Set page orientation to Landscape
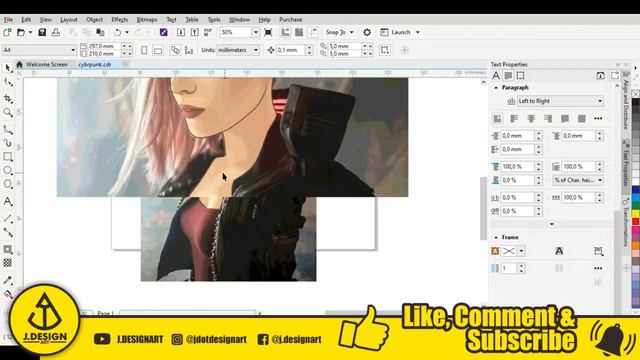 (158, 50)
